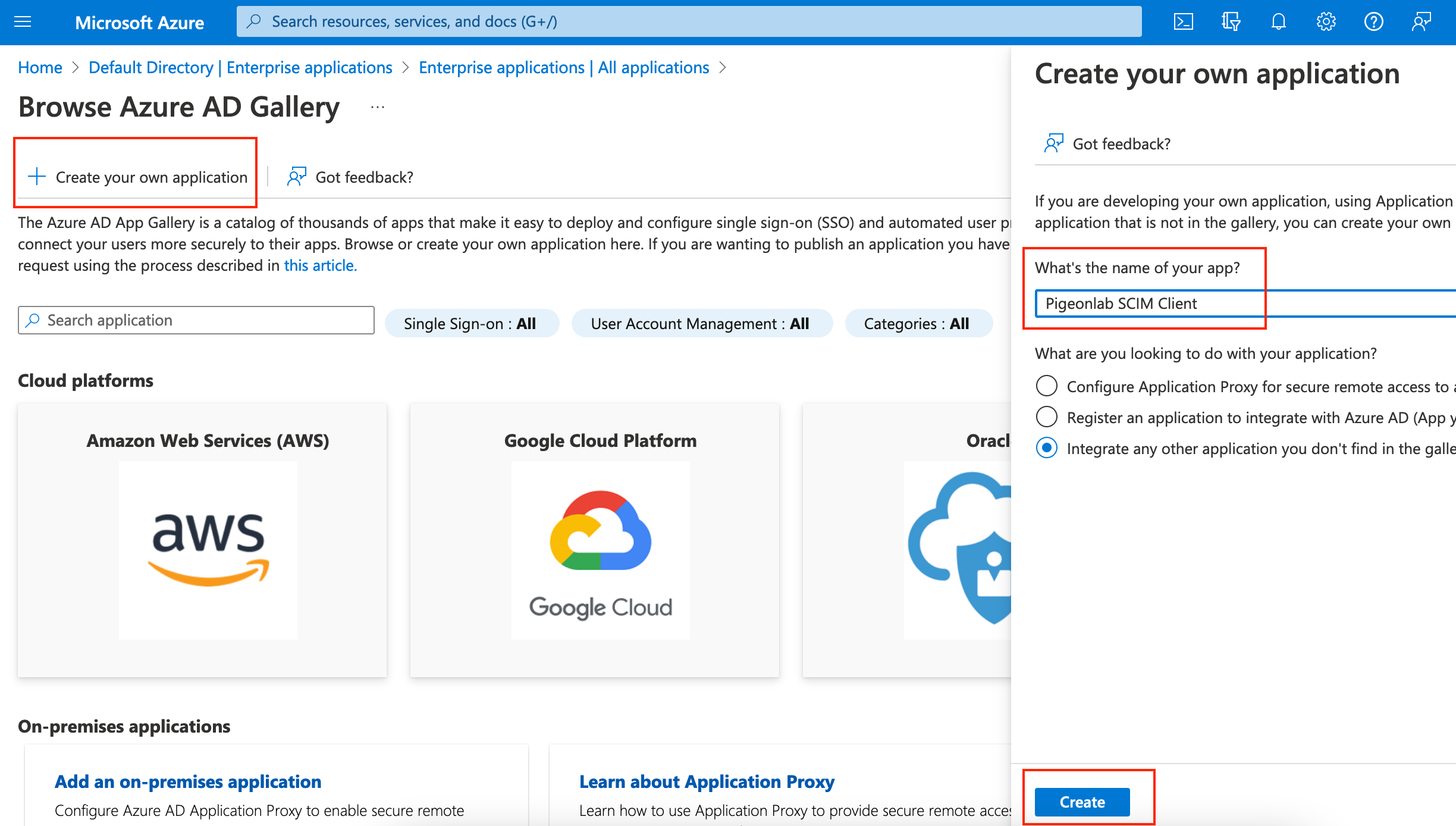
Task: Click the magnifier icon in Search application box
Action: [33, 320]
